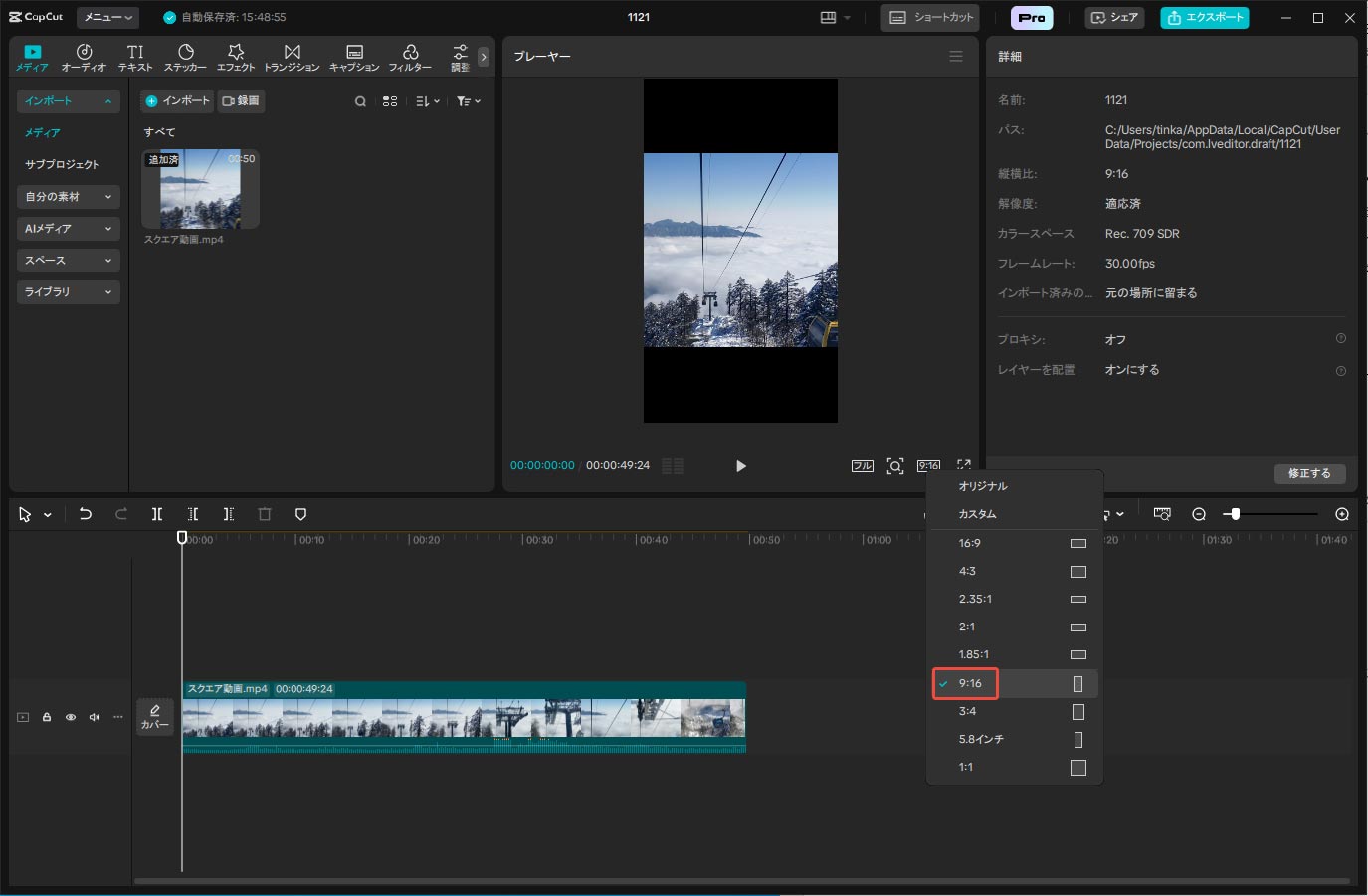Mute the video track audio
Viewport: 1368px width, 896px height.
(95, 717)
